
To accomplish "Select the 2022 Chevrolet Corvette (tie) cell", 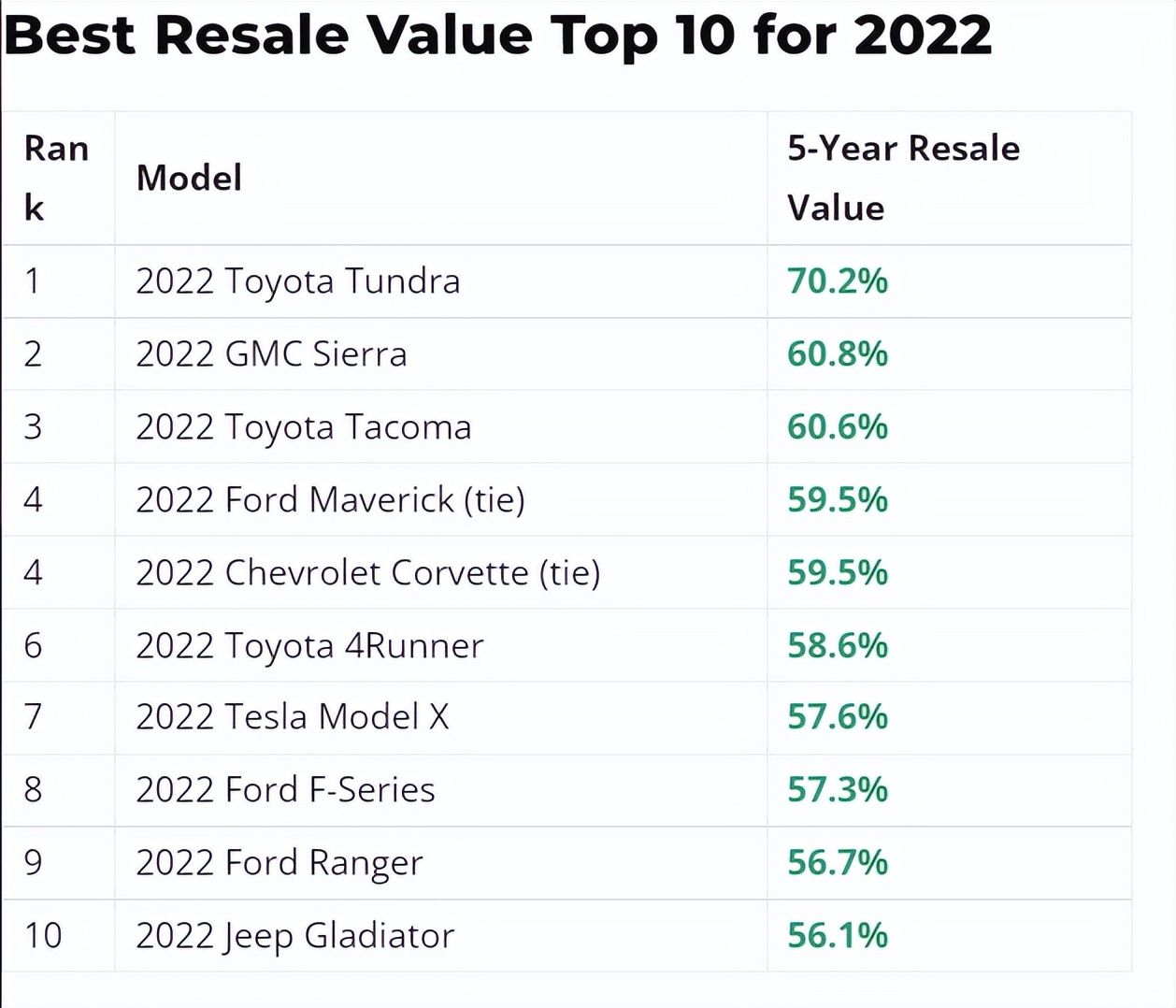I will point(367,573).
